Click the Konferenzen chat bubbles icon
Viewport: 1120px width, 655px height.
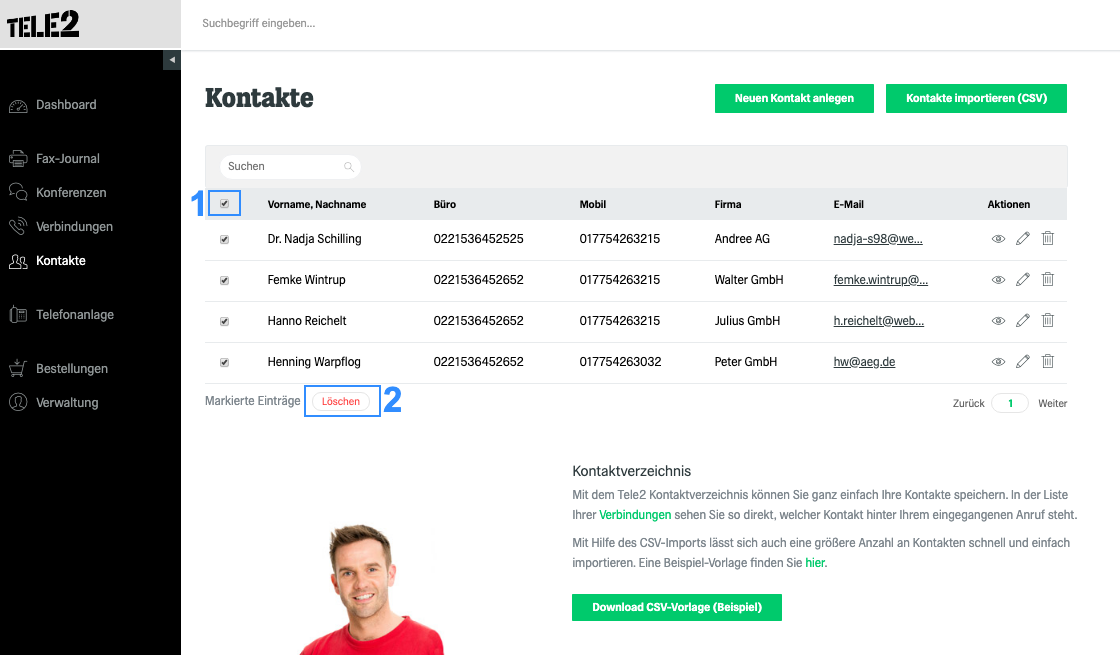18,192
